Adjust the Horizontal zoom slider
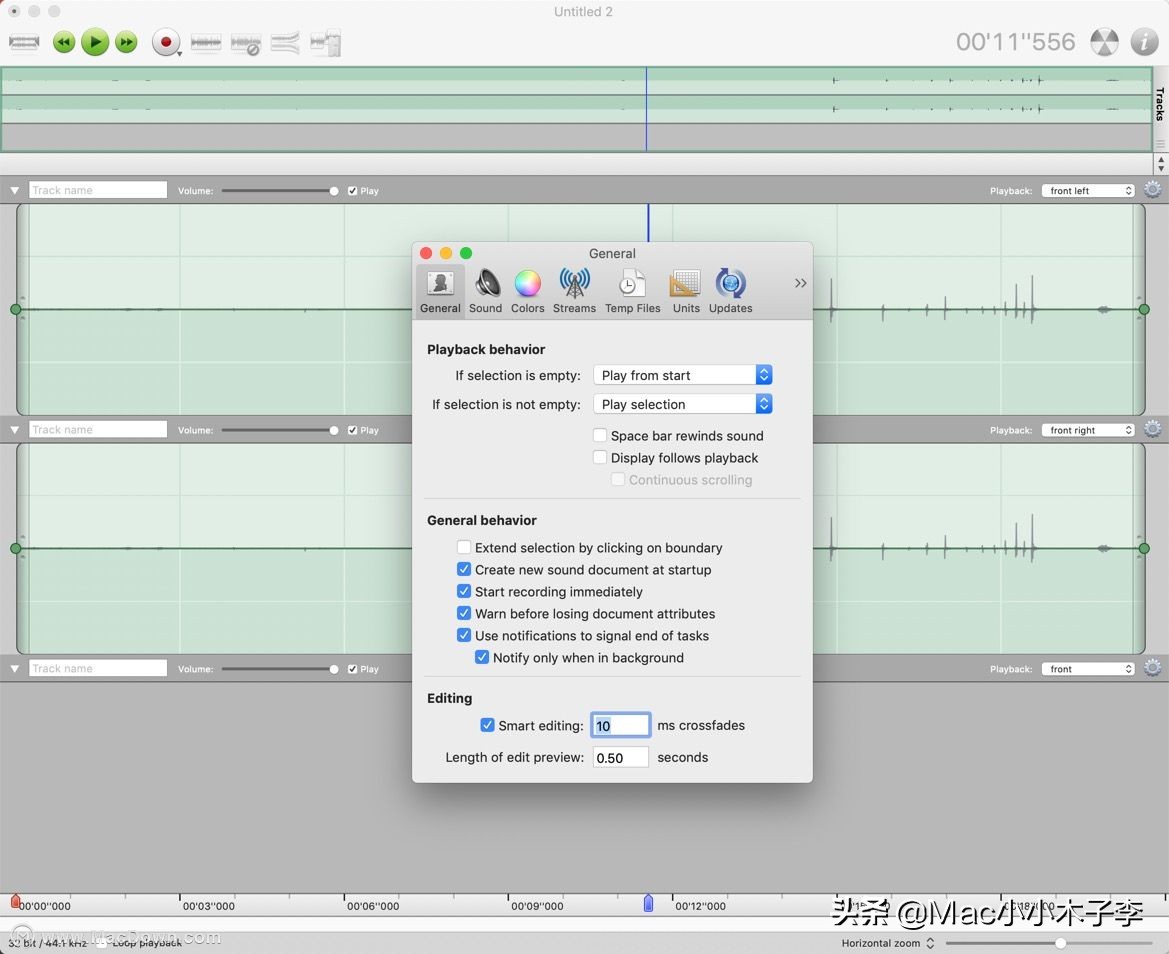Screen dimensions: 1169x954 1050,943
